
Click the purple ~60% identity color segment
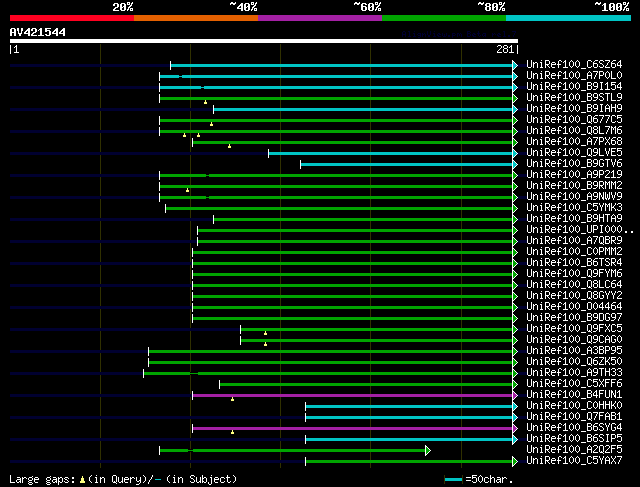click(x=320, y=18)
